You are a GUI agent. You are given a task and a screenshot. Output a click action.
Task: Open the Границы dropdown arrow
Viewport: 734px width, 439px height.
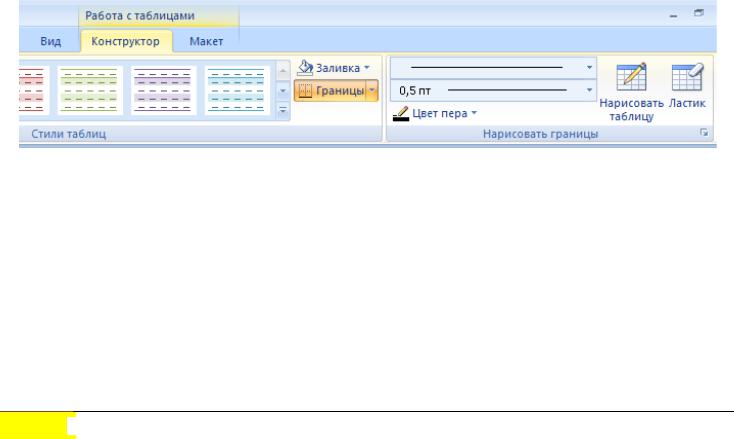coord(372,90)
